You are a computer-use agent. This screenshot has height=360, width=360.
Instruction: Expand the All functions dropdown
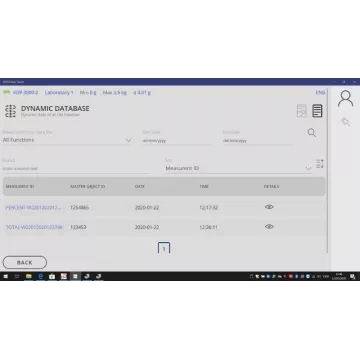67,140
